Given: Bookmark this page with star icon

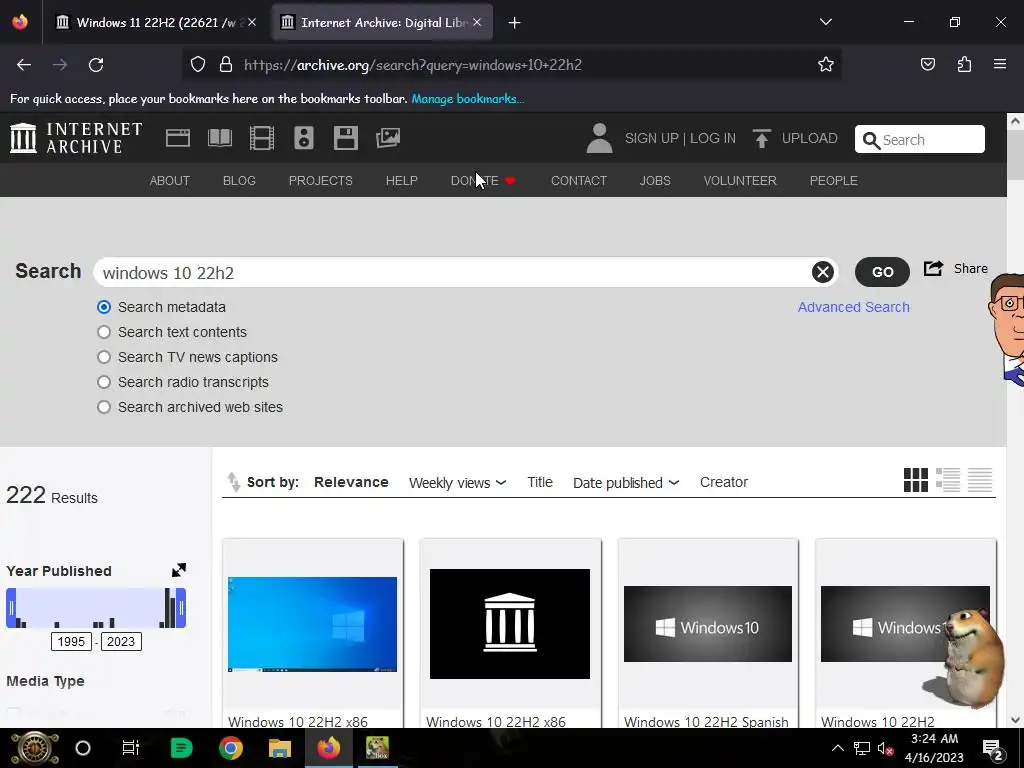Looking at the screenshot, I should click(x=825, y=65).
